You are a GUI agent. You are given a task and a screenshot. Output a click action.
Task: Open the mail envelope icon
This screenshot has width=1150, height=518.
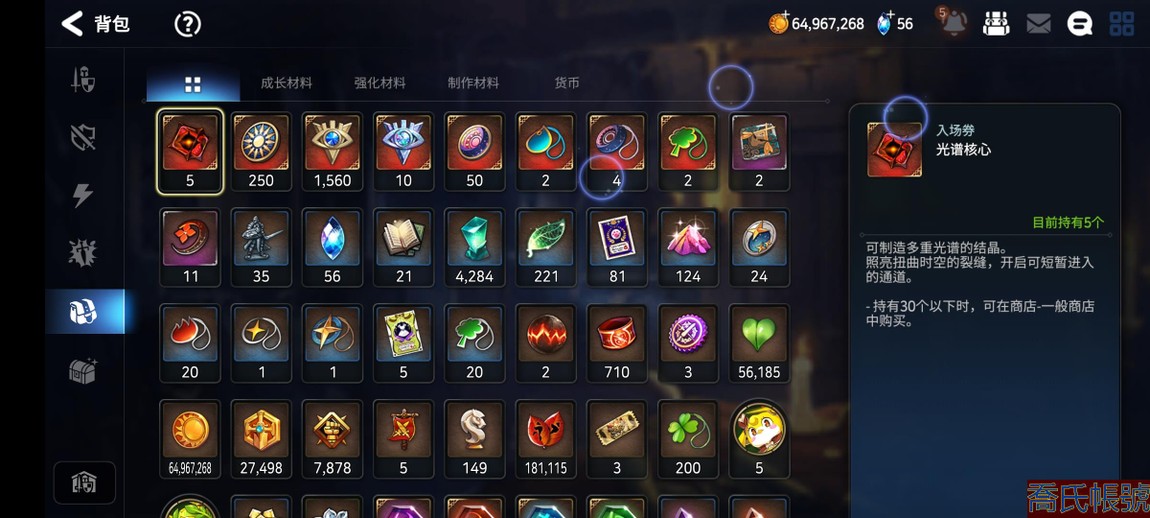click(1038, 24)
